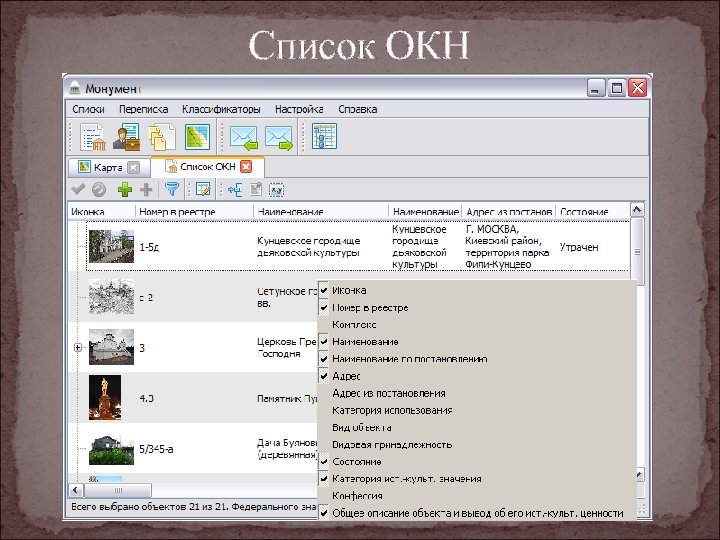720x540 pixels.
Task: Click the horizontal scrollbar thumb
Action: pos(118,490)
